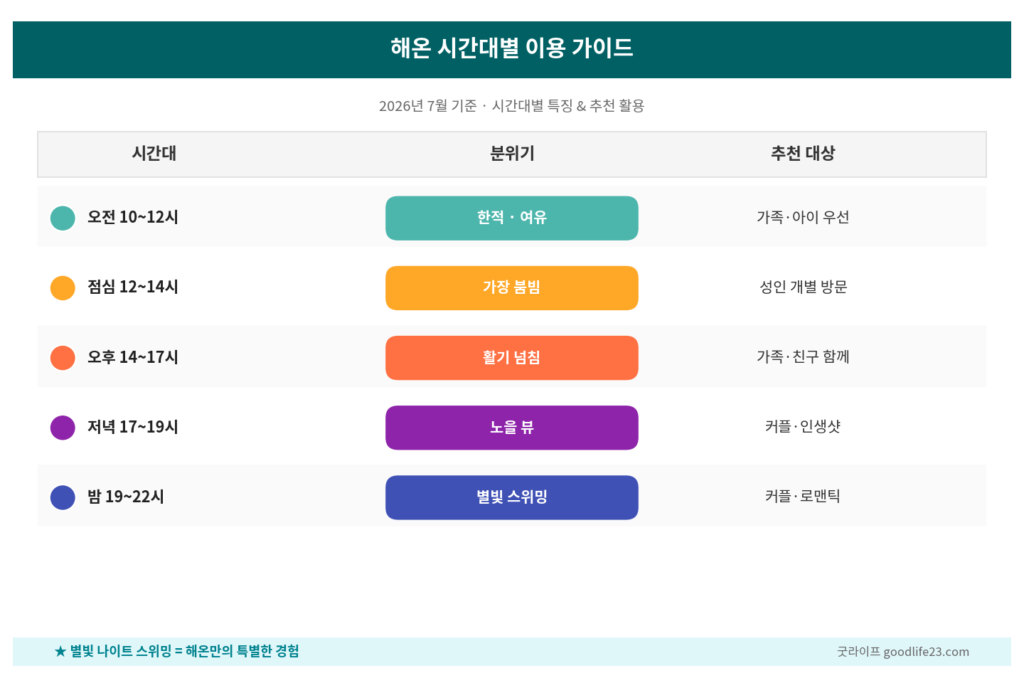Click the teal dot beside 오전 10~12시
Image resolution: width=1024 pixels, height=683 pixels.
point(63,218)
